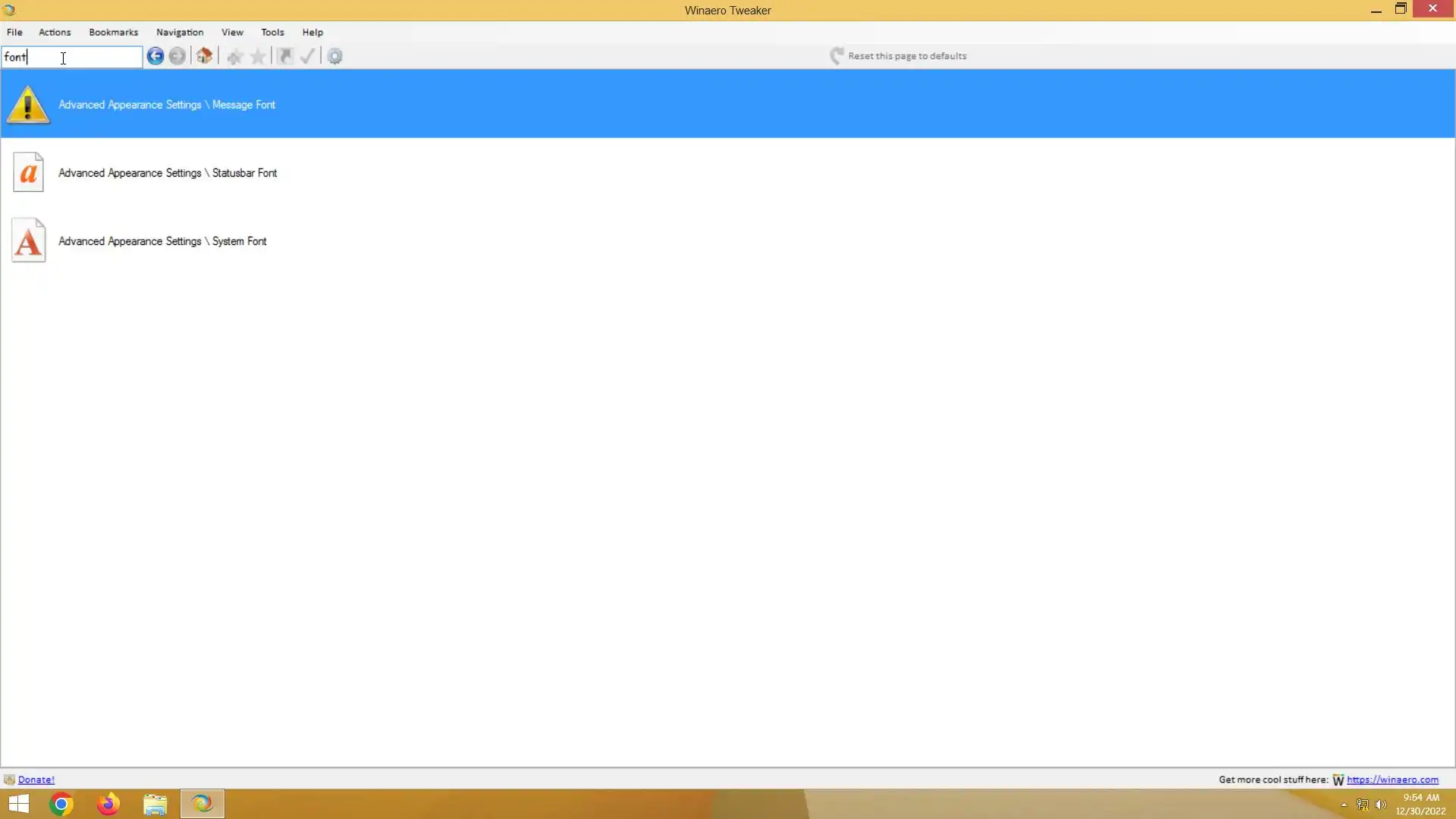The image size is (1456, 819).
Task: Click the export shortcut arrow icon
Action: (x=285, y=56)
